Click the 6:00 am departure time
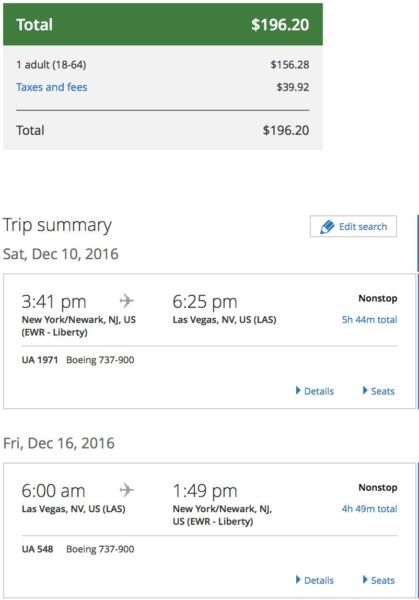 point(53,491)
